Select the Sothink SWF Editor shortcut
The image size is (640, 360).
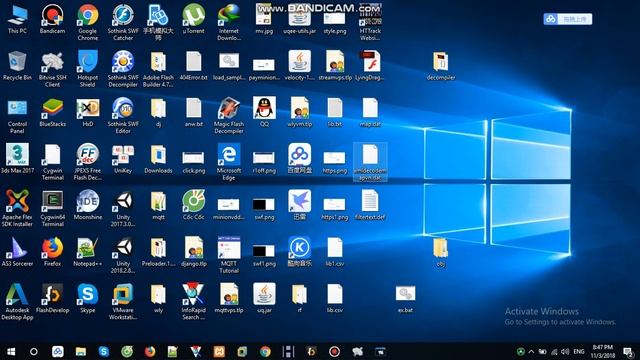coord(123,116)
